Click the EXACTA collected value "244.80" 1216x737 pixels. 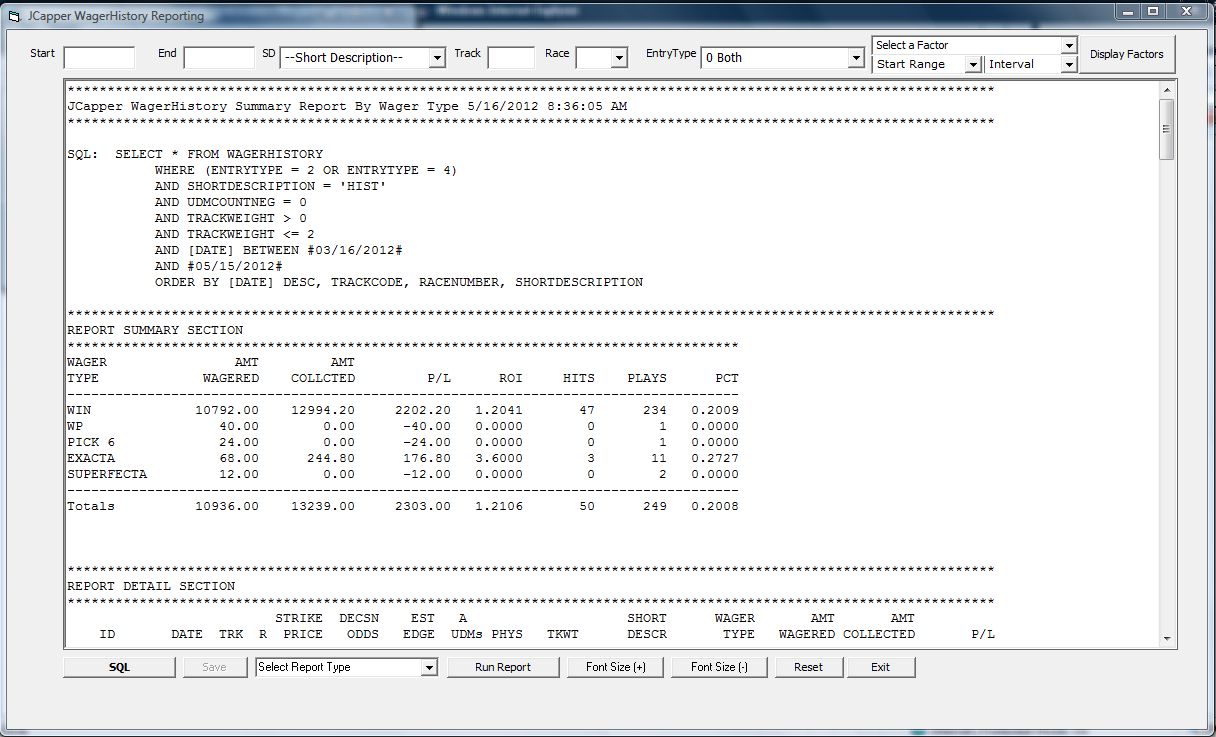[331, 458]
